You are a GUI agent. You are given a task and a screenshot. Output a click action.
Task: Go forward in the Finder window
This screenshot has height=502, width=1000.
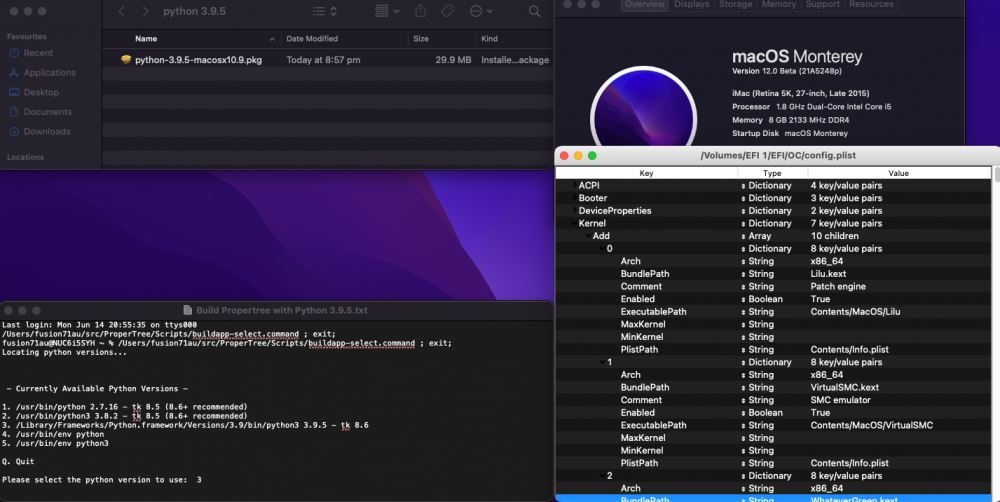145,11
